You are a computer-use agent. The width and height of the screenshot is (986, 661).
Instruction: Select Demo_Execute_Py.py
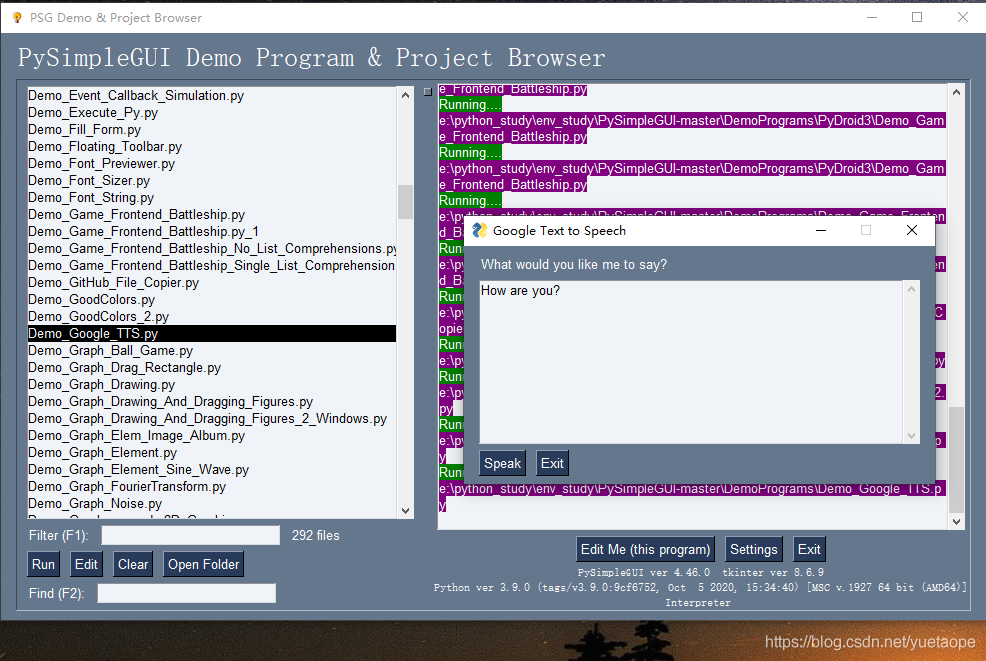click(211, 113)
